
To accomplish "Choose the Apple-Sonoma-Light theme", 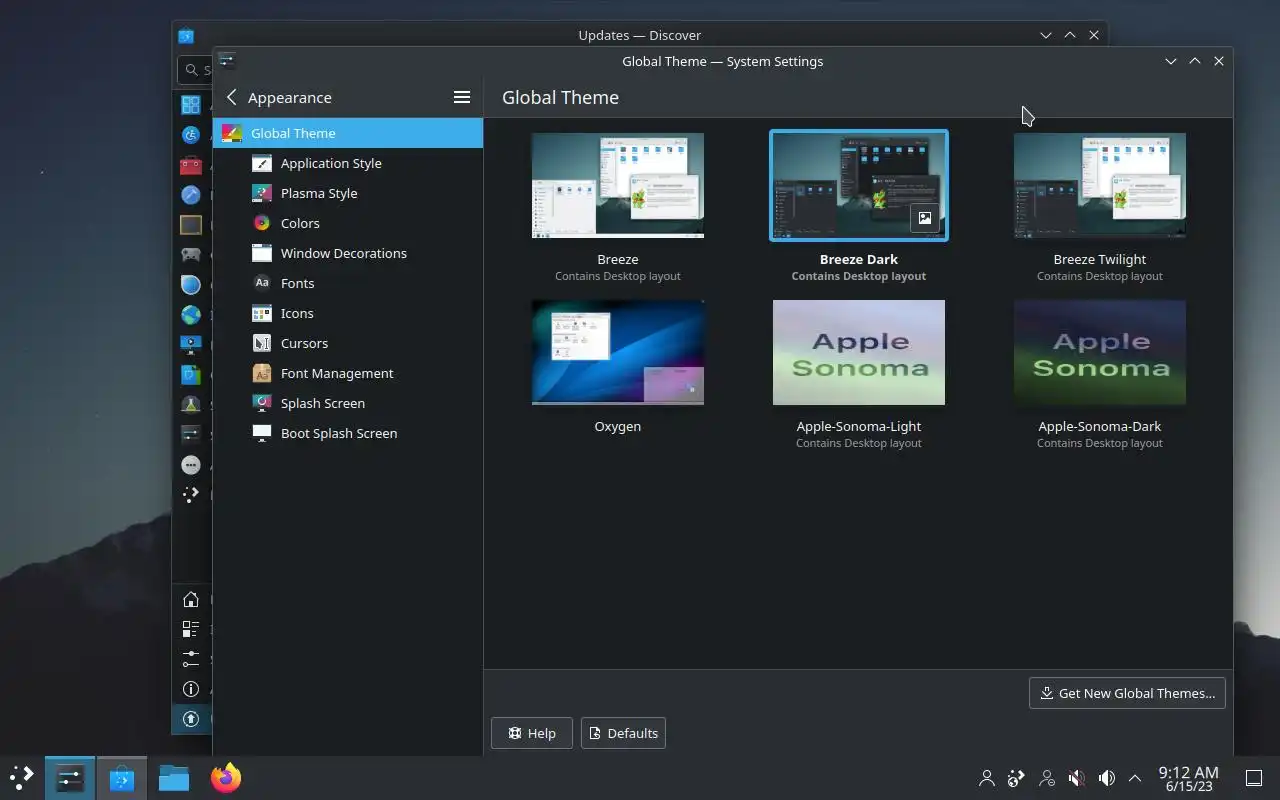I will click(x=859, y=352).
